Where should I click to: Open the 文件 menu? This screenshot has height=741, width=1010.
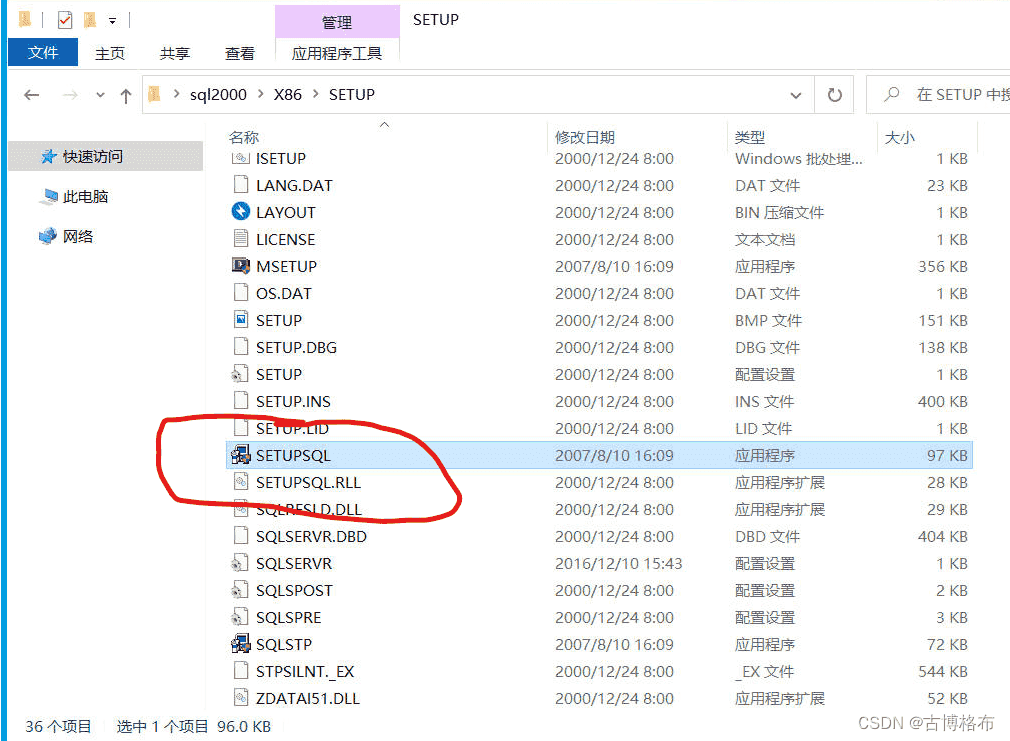tap(43, 53)
